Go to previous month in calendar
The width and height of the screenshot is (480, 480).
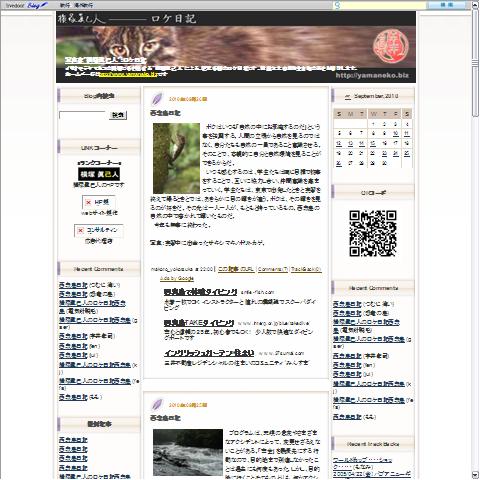tap(348, 96)
